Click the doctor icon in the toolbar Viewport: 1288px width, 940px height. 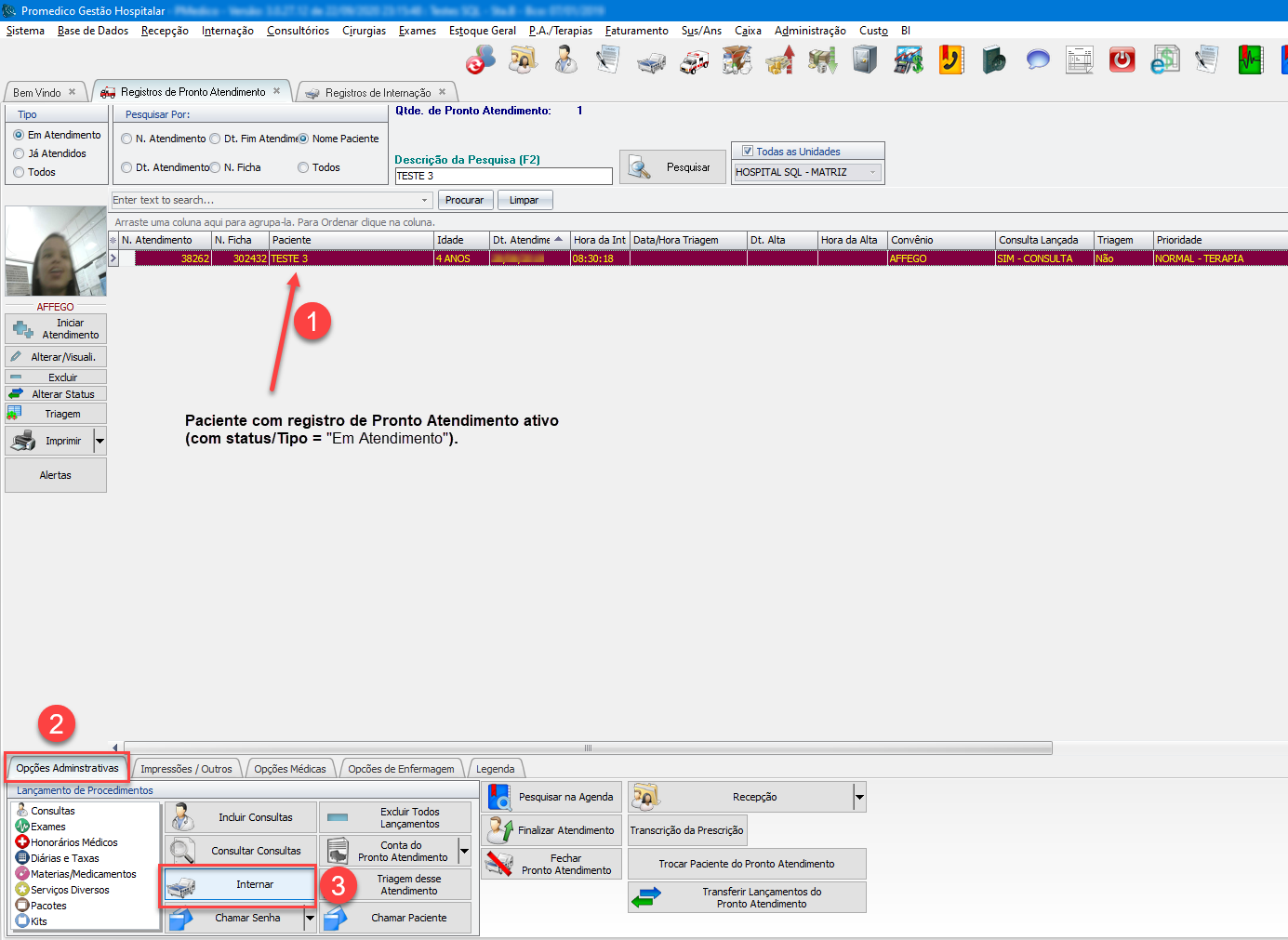coord(565,60)
